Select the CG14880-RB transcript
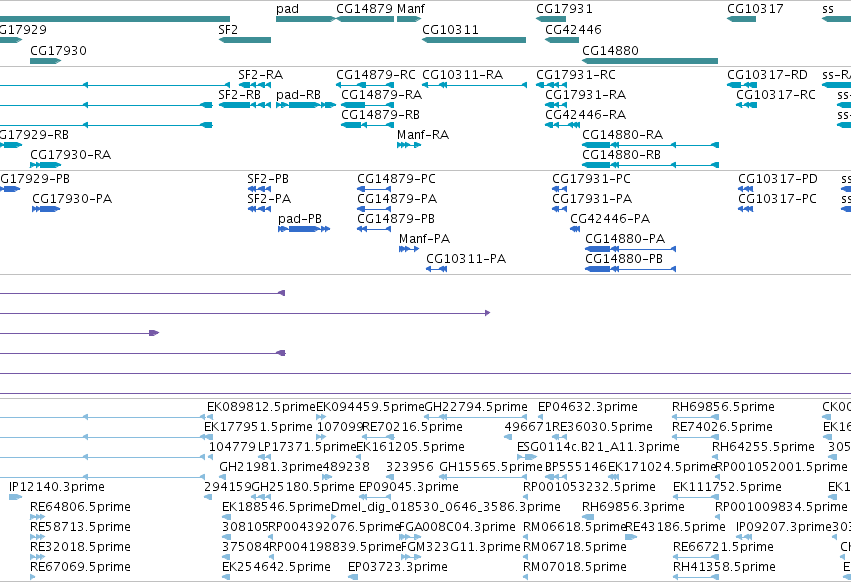The height and width of the screenshot is (582, 851). click(x=651, y=165)
